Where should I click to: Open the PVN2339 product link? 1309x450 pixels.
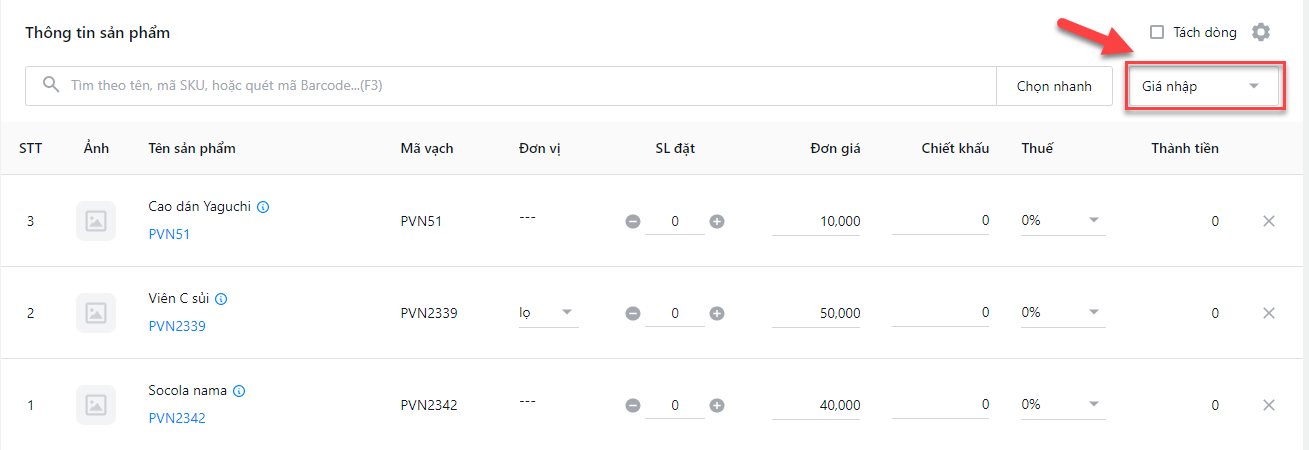(x=177, y=326)
